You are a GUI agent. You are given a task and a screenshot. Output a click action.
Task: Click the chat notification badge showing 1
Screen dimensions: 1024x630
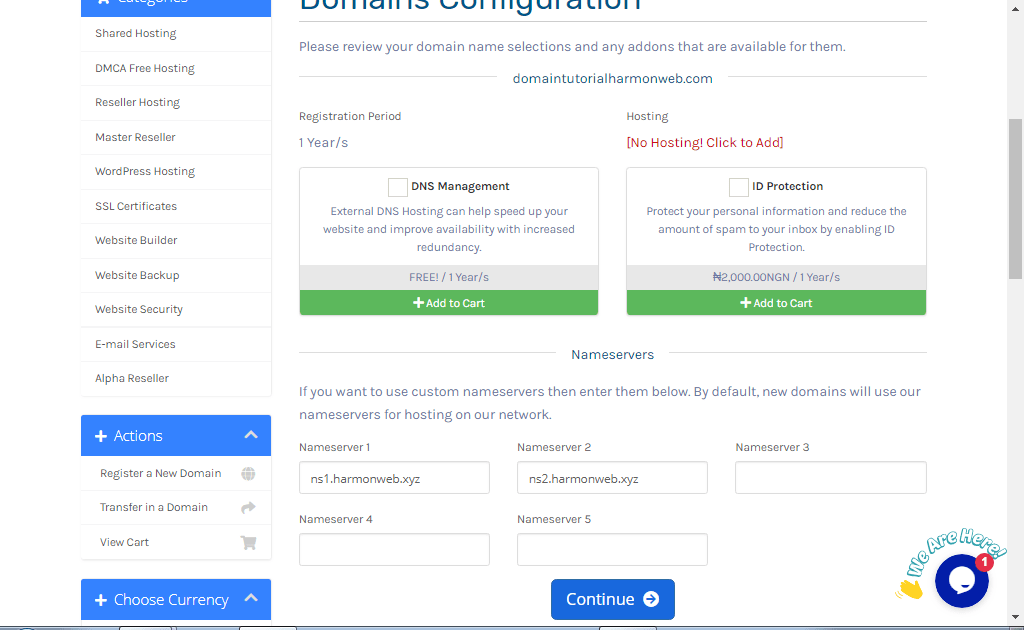984,562
